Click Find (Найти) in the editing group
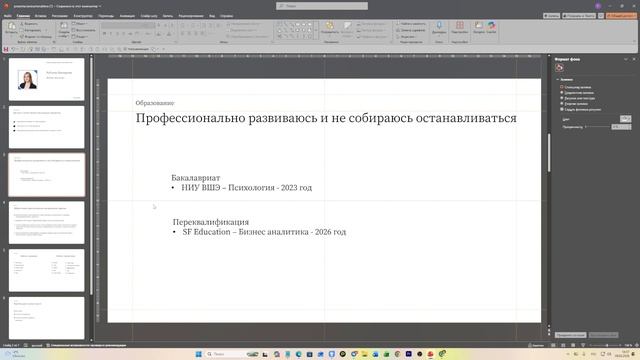Screen dimensions: 640x360 point(411,24)
